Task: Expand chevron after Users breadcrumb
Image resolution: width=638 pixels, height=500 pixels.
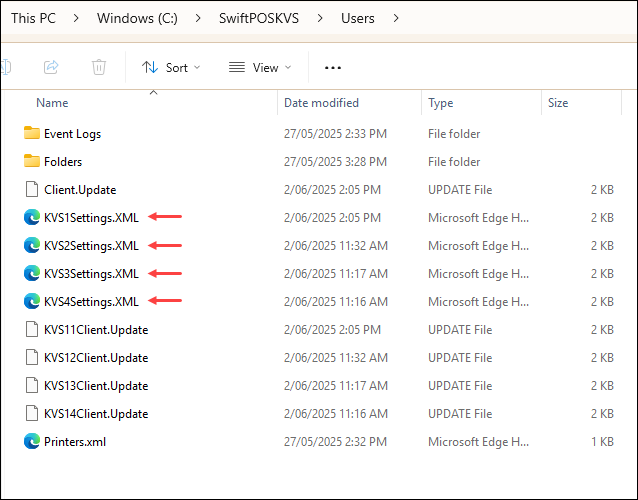Action: pos(395,18)
